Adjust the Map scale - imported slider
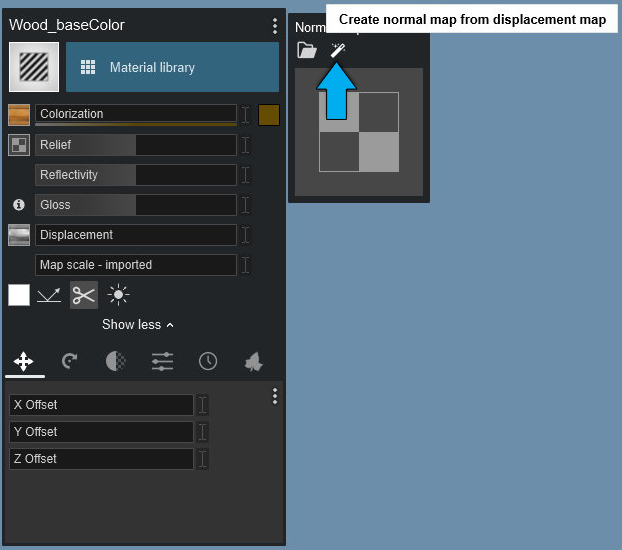Screen dimensions: 622x550 136,265
